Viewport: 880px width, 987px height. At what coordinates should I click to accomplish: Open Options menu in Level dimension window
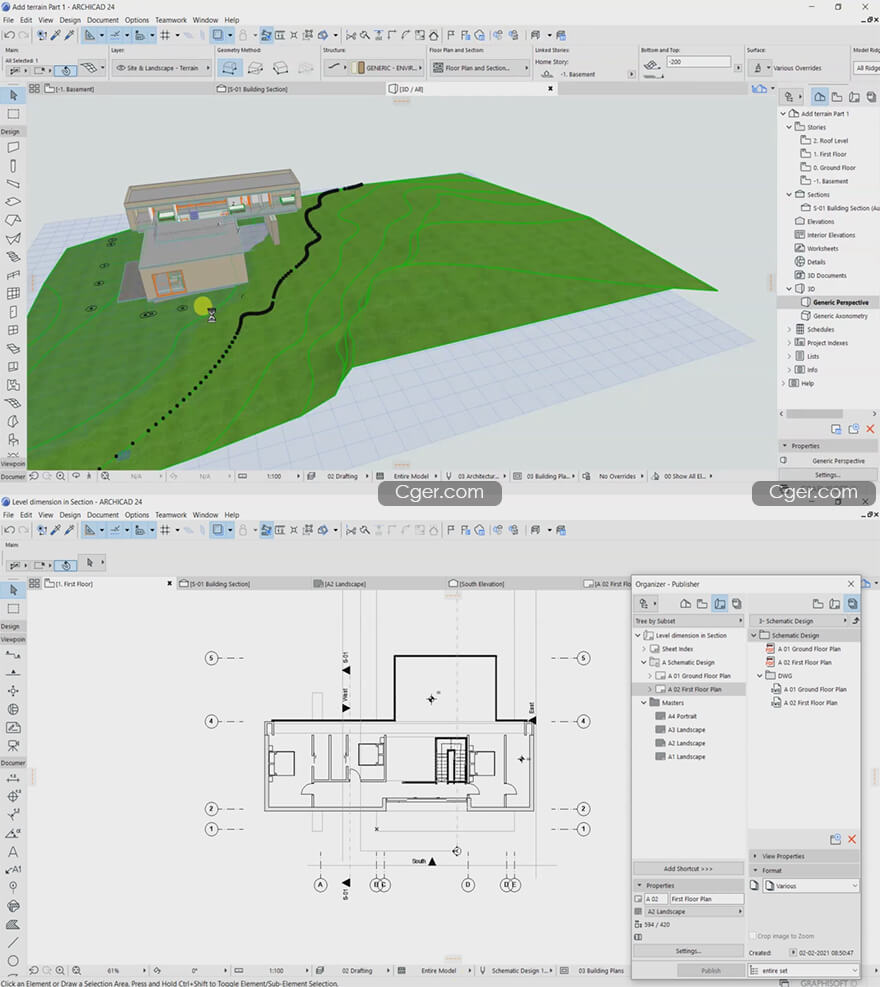[137, 515]
